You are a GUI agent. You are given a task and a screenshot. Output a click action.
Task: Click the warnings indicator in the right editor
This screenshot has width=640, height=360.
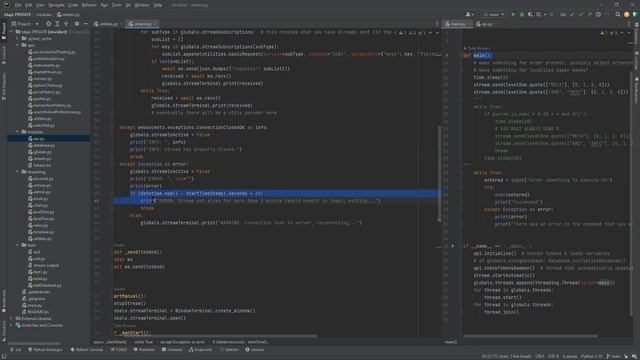[610, 33]
